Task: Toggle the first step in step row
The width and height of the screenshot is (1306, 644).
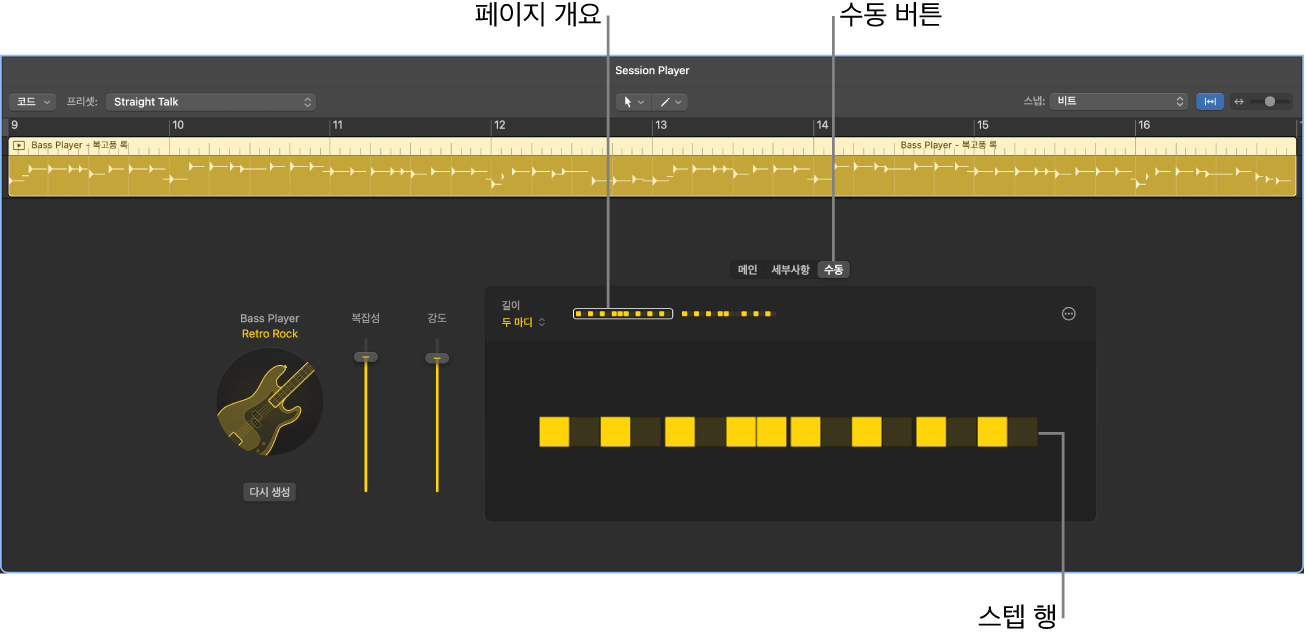Action: [x=554, y=432]
